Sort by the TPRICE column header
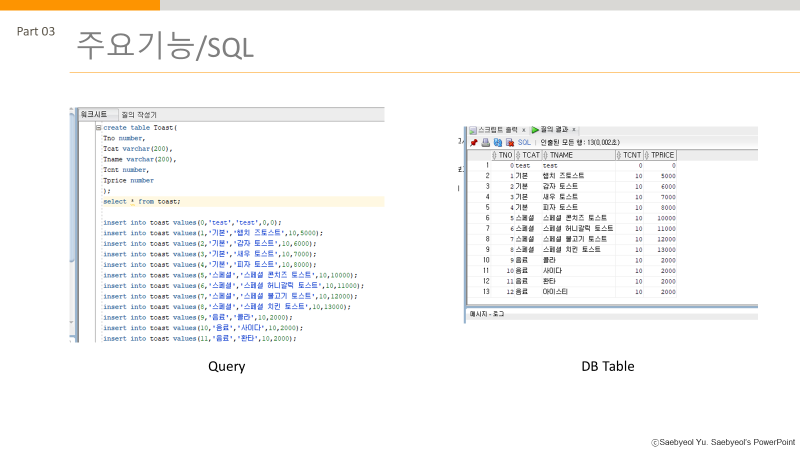The image size is (800, 450). click(659, 155)
